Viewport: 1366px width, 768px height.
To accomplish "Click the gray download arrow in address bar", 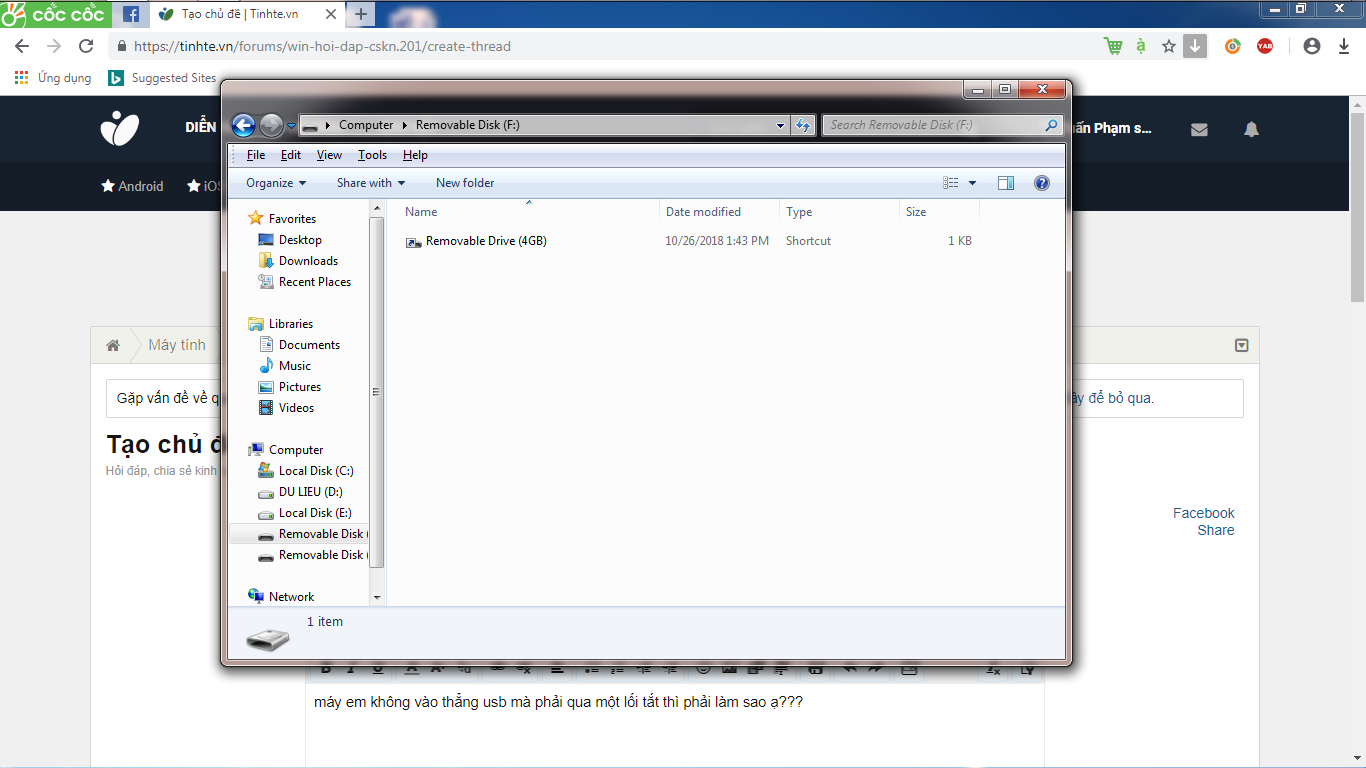I will [x=1195, y=46].
